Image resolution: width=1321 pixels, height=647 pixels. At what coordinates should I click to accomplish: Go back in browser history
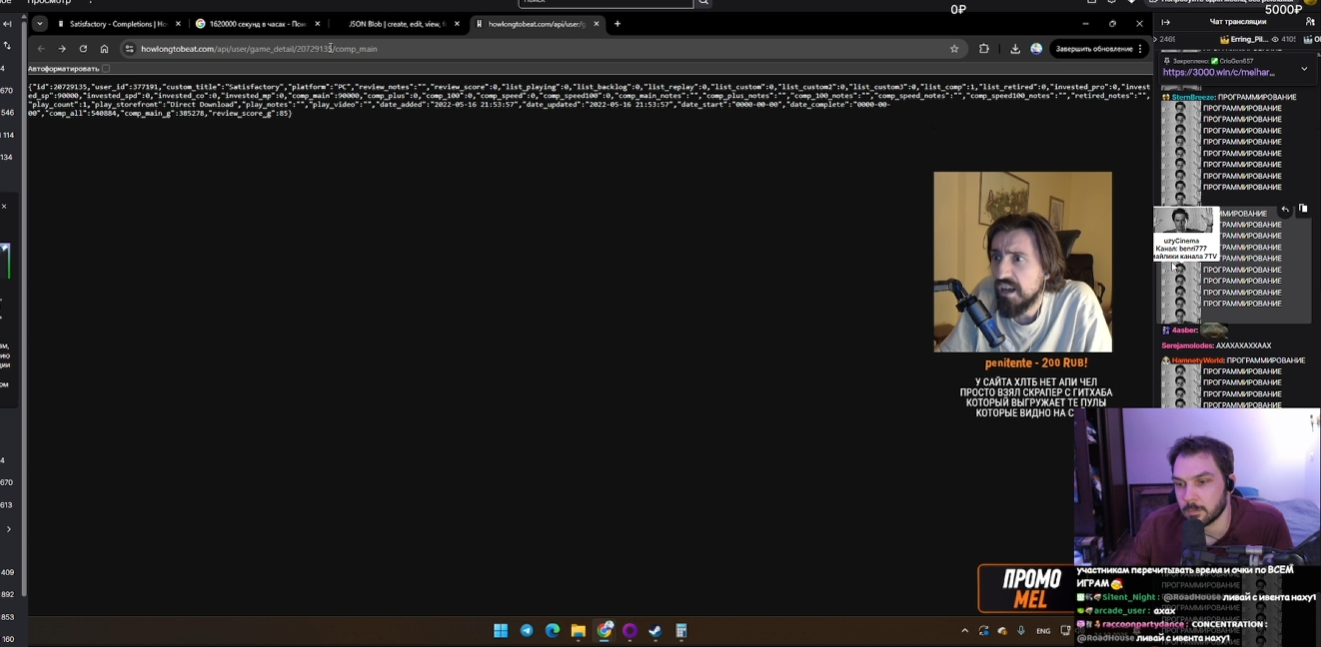[41, 48]
